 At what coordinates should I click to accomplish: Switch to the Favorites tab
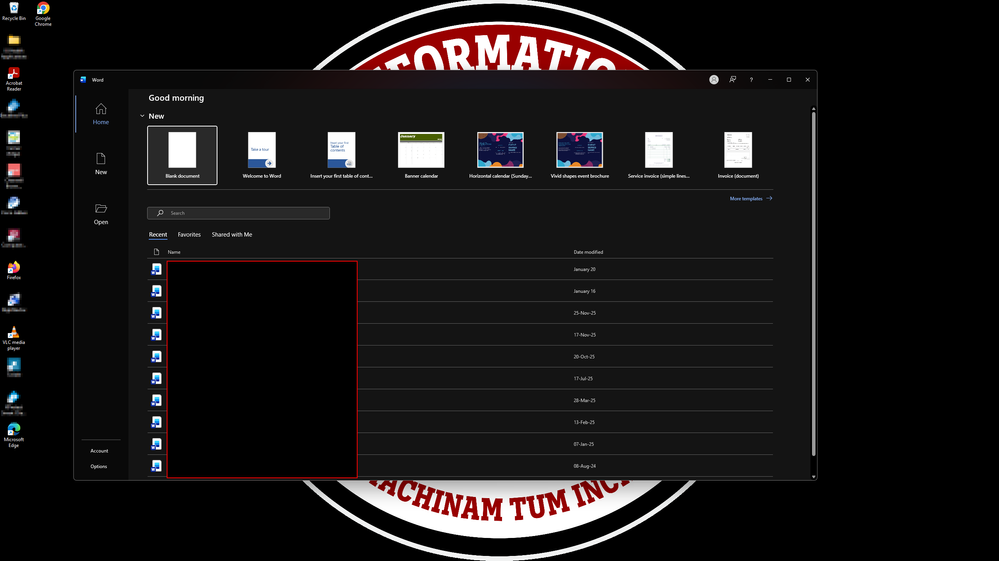click(x=189, y=234)
